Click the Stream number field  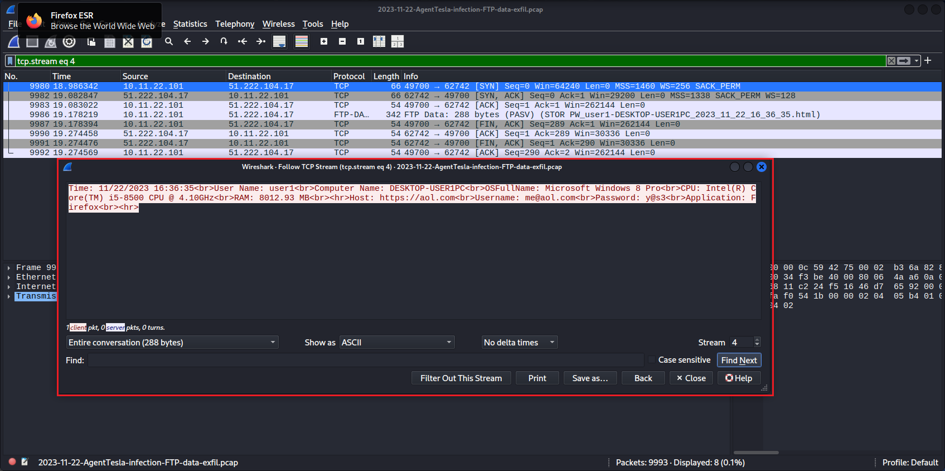[741, 342]
